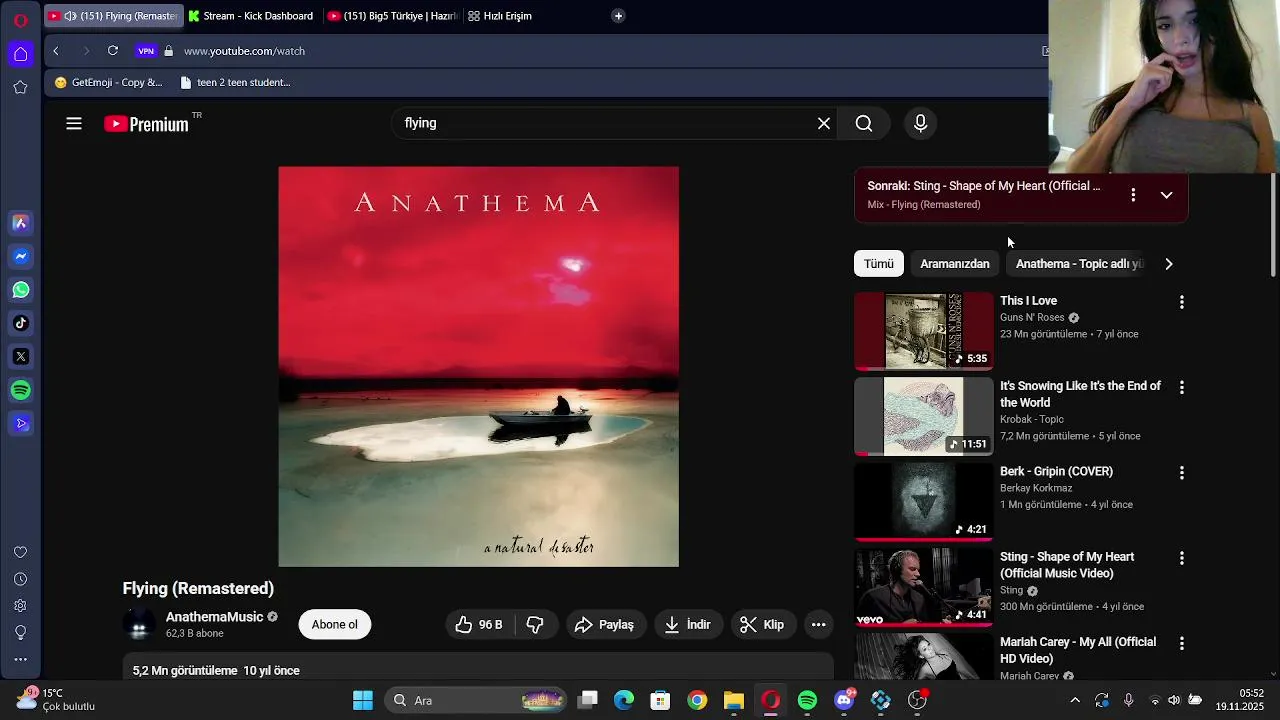Share the video with Paylaş
Image resolution: width=1280 pixels, height=720 pixels.
tap(605, 624)
